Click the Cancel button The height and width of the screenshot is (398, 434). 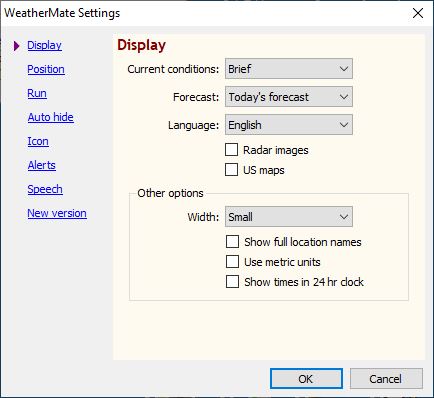point(386,379)
